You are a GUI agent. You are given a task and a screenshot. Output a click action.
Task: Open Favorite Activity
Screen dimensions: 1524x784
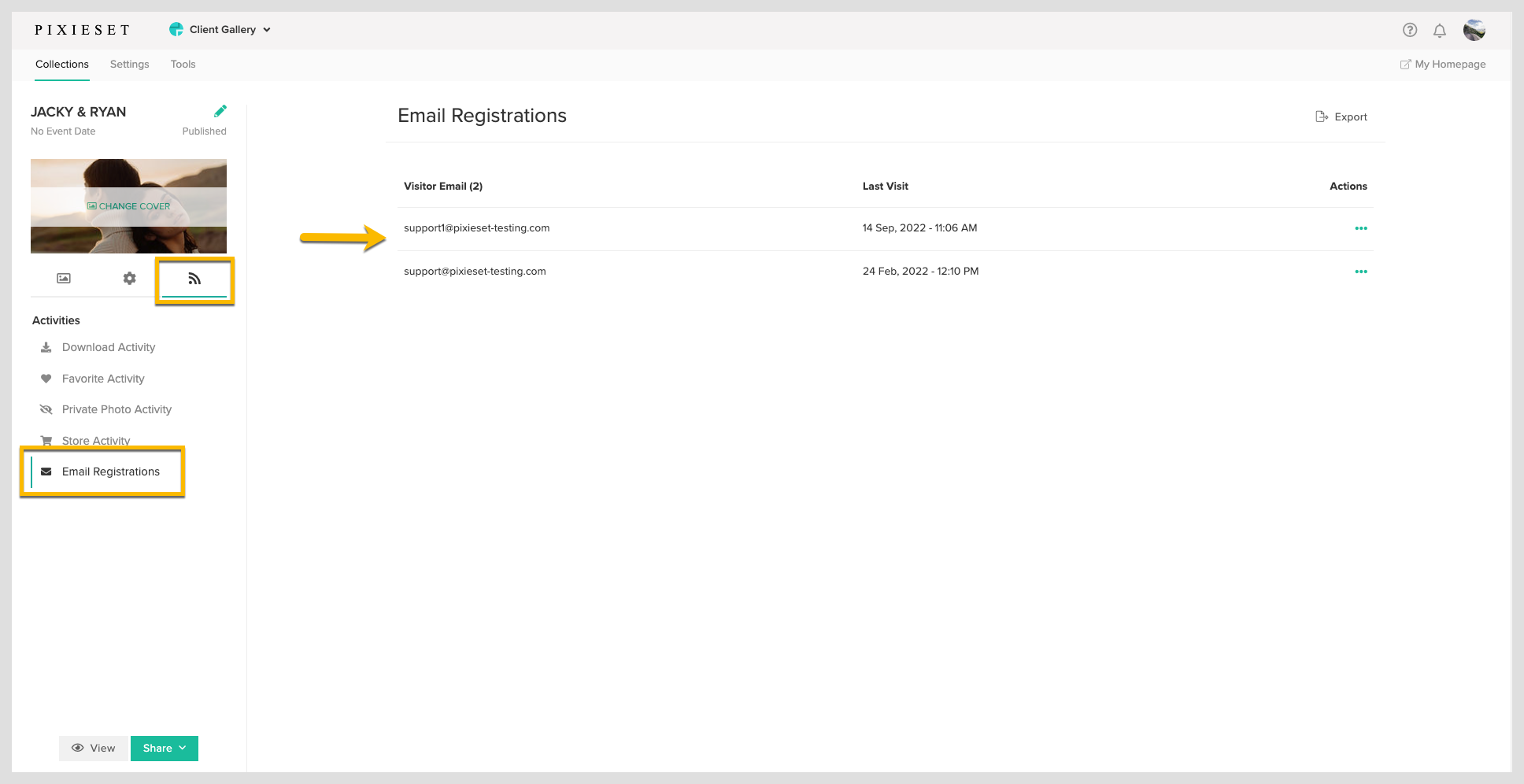tap(103, 379)
